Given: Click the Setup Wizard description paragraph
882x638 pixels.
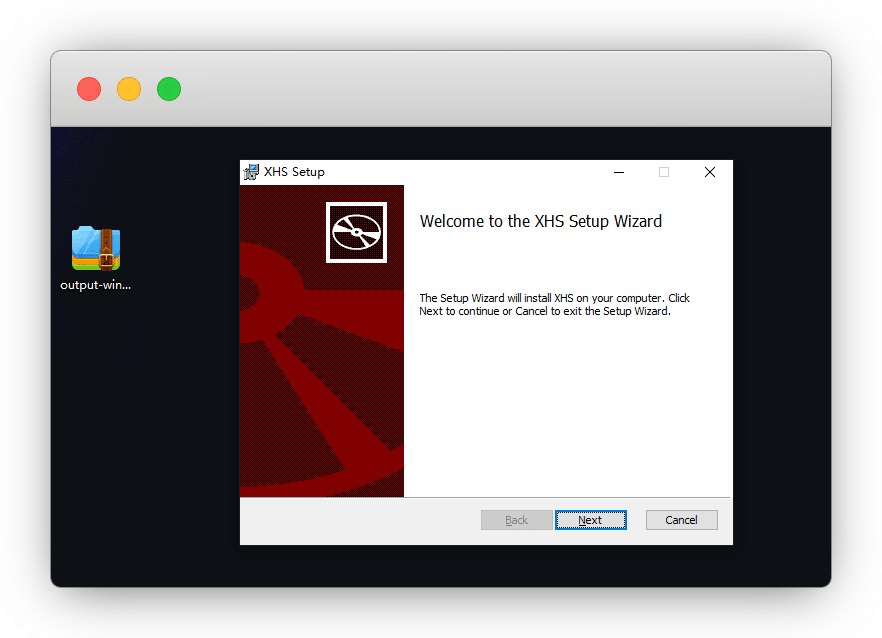Looking at the screenshot, I should click(x=554, y=304).
